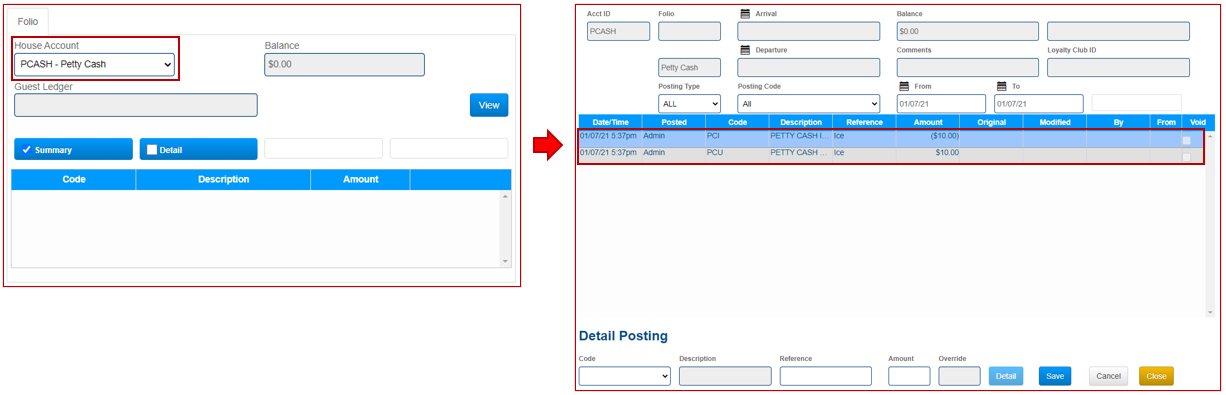Select the Folio tab
1226x395 pixels.
tap(29, 21)
